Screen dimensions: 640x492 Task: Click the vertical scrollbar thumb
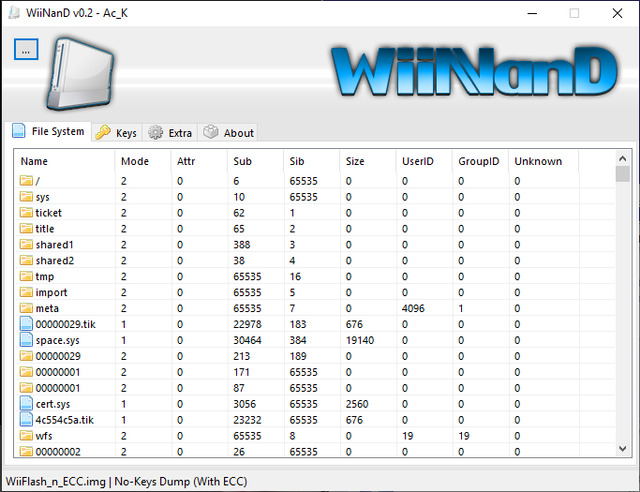[x=622, y=174]
